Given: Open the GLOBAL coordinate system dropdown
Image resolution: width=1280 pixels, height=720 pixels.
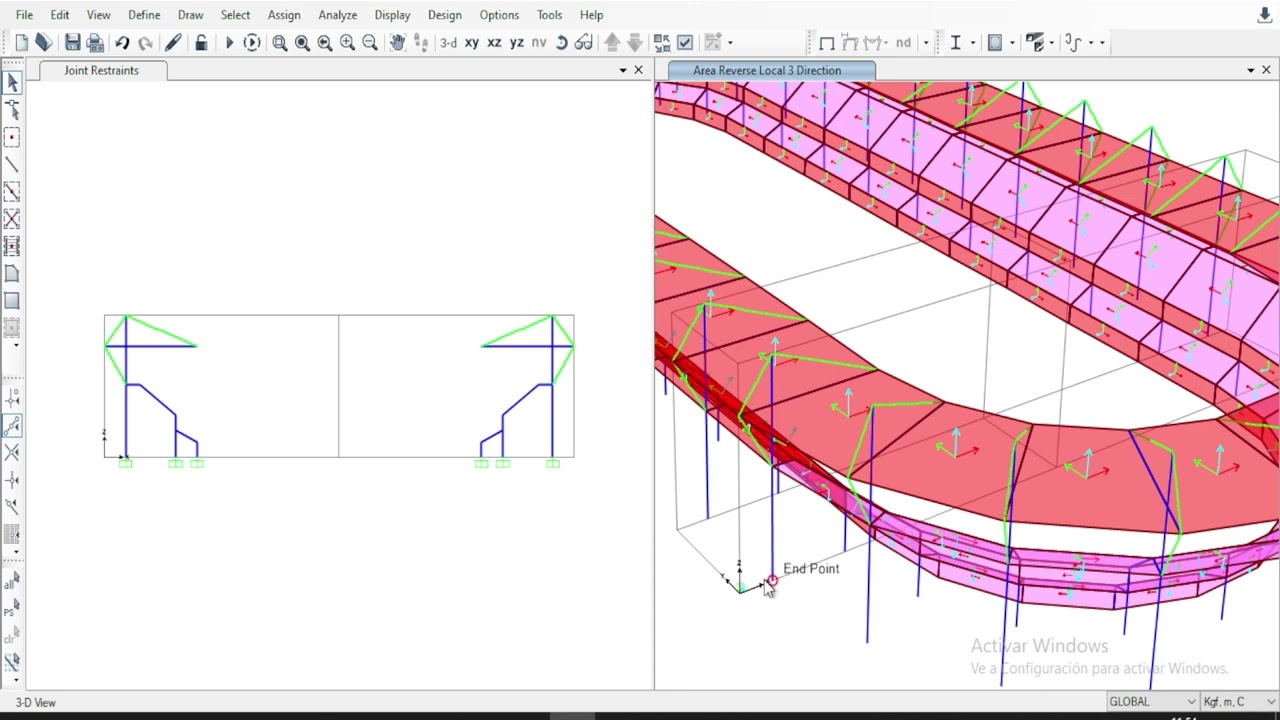Looking at the screenshot, I should 1152,702.
